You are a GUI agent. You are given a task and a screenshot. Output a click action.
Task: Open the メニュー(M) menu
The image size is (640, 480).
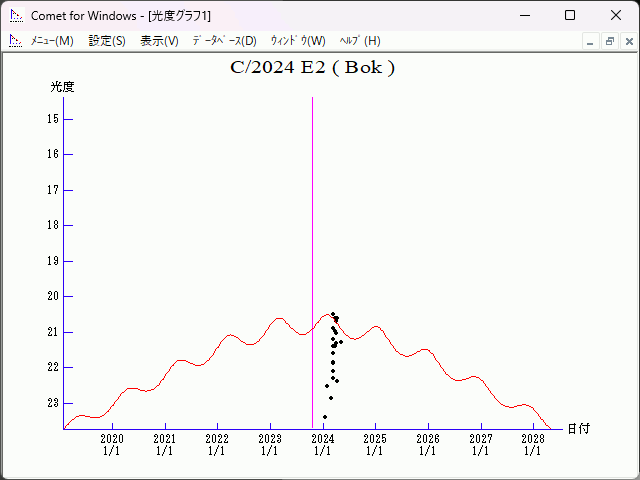[52, 41]
